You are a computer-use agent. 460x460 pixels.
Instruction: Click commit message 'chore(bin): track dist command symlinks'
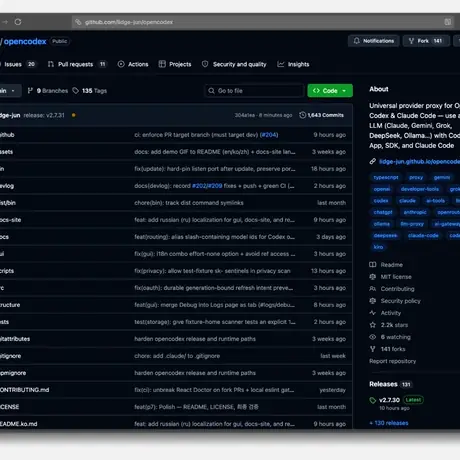point(189,203)
